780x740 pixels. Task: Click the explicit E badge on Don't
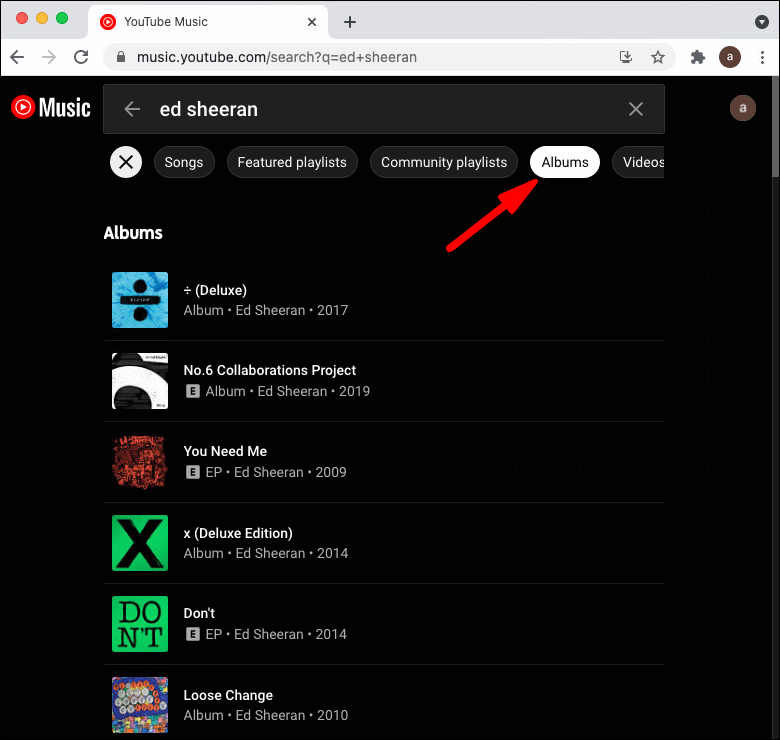click(193, 635)
